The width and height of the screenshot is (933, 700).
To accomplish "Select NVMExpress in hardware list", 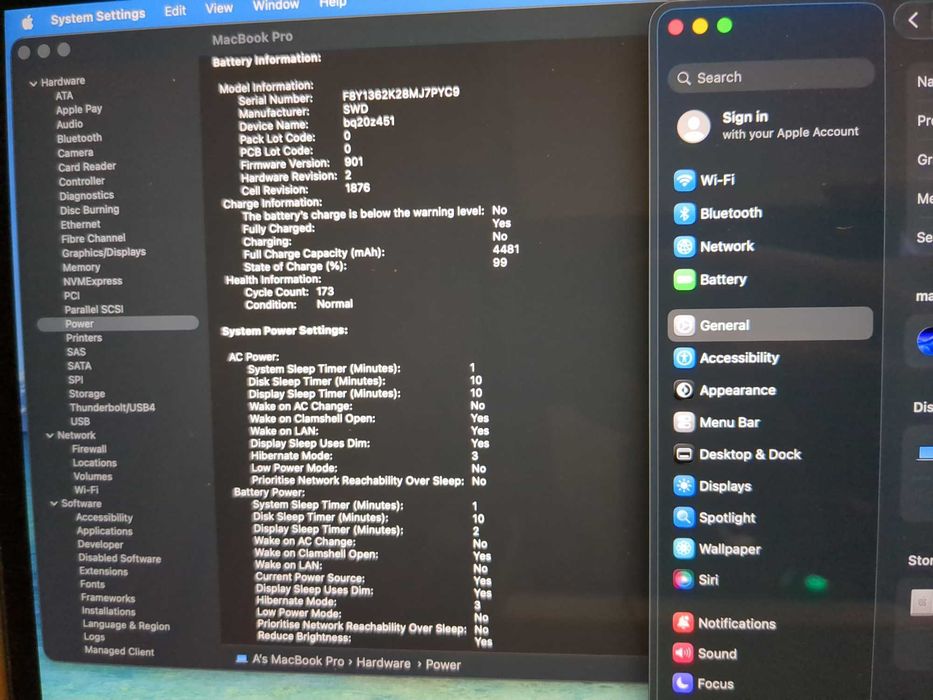I will point(92,281).
